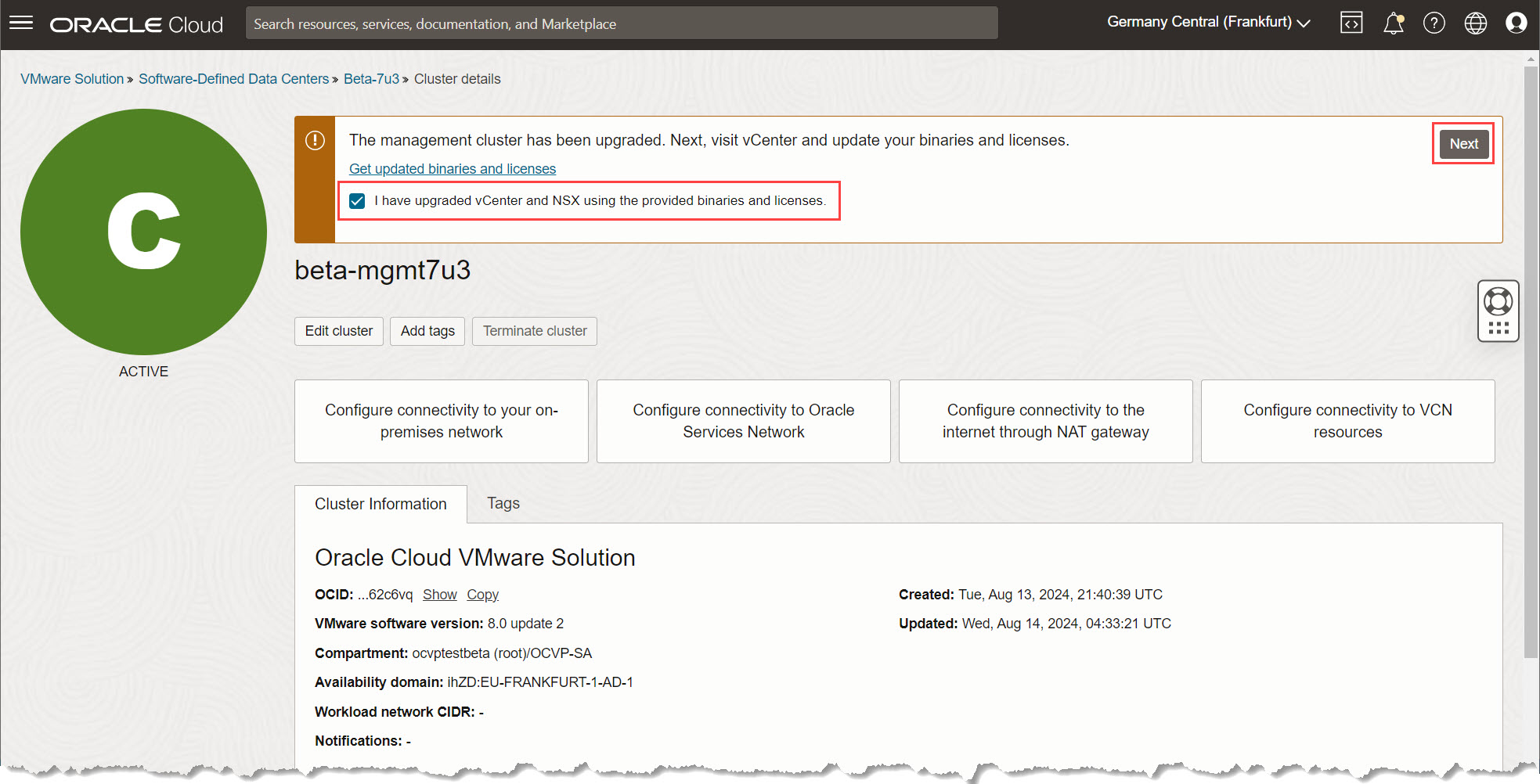Viewport: 1540px width, 784px height.
Task: Configure connectivity to Oracle Services Network
Action: pos(744,422)
